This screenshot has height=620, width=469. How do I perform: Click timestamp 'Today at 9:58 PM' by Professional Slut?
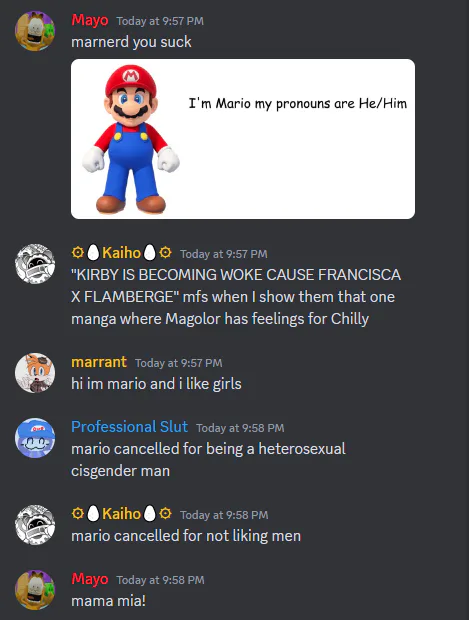[240, 428]
